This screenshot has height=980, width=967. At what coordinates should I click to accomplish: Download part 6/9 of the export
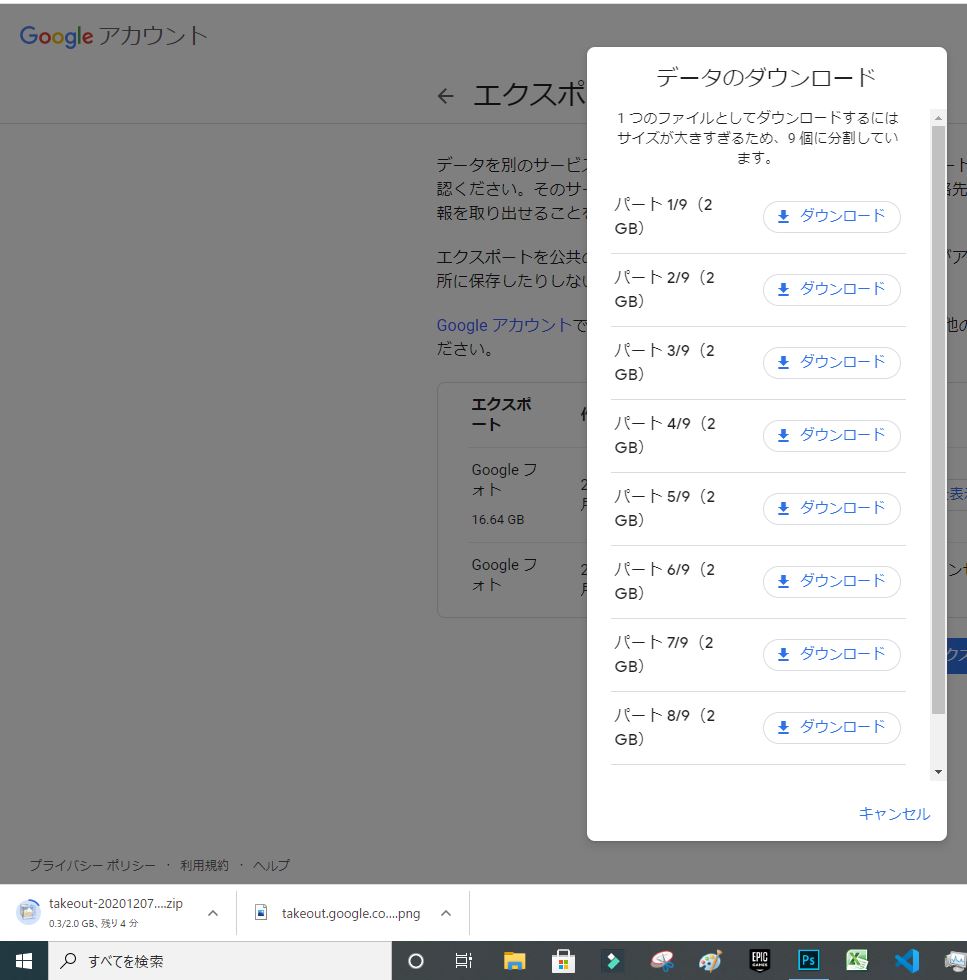(831, 581)
